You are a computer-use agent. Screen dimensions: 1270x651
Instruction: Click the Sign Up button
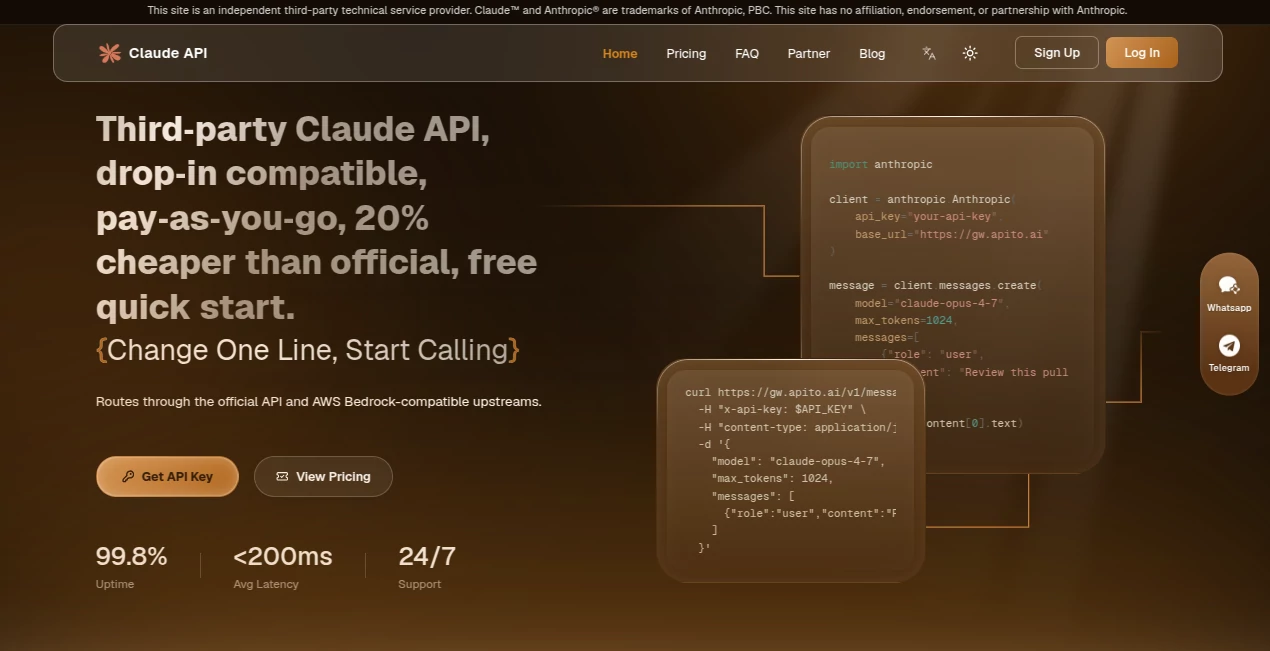tap(1057, 53)
